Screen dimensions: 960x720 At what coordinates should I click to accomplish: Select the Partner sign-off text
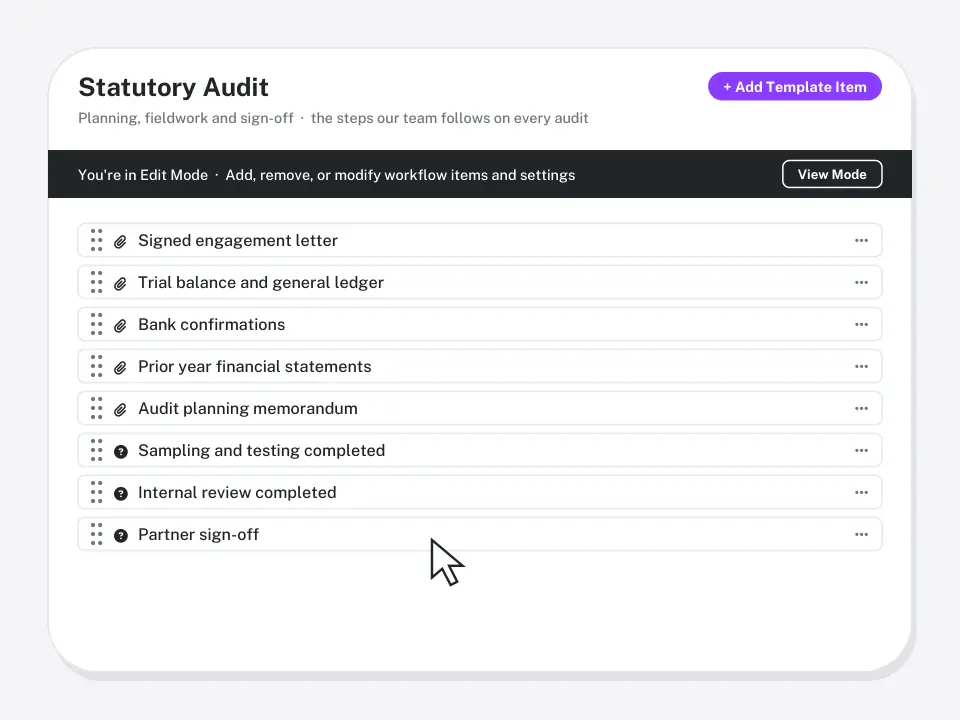(198, 534)
